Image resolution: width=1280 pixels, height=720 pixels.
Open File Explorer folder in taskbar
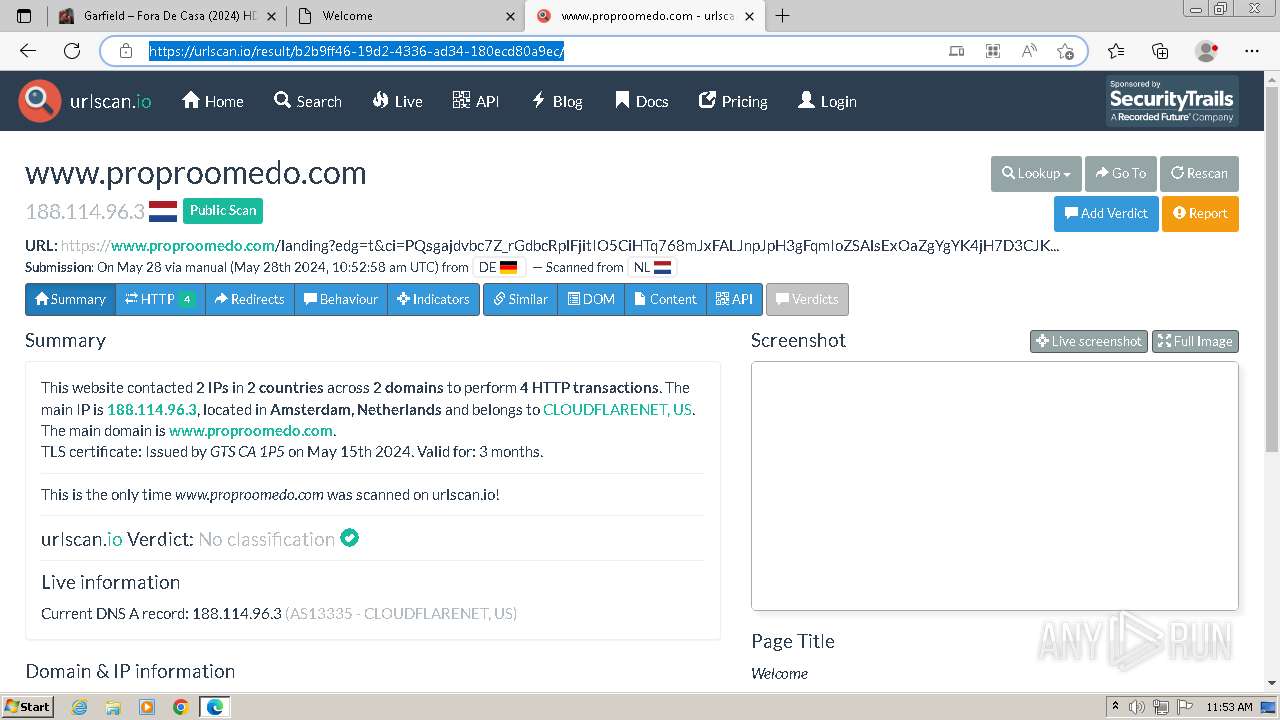pos(113,707)
